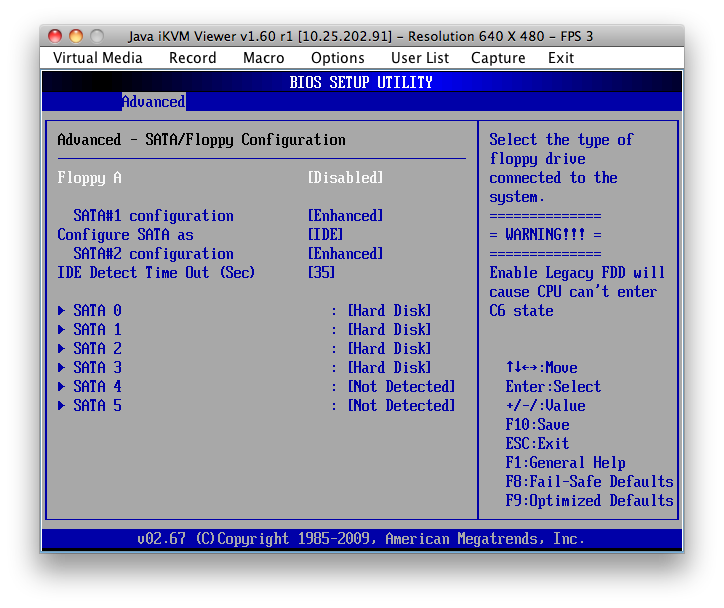Expand the SATA 4 entry

click(x=90, y=387)
